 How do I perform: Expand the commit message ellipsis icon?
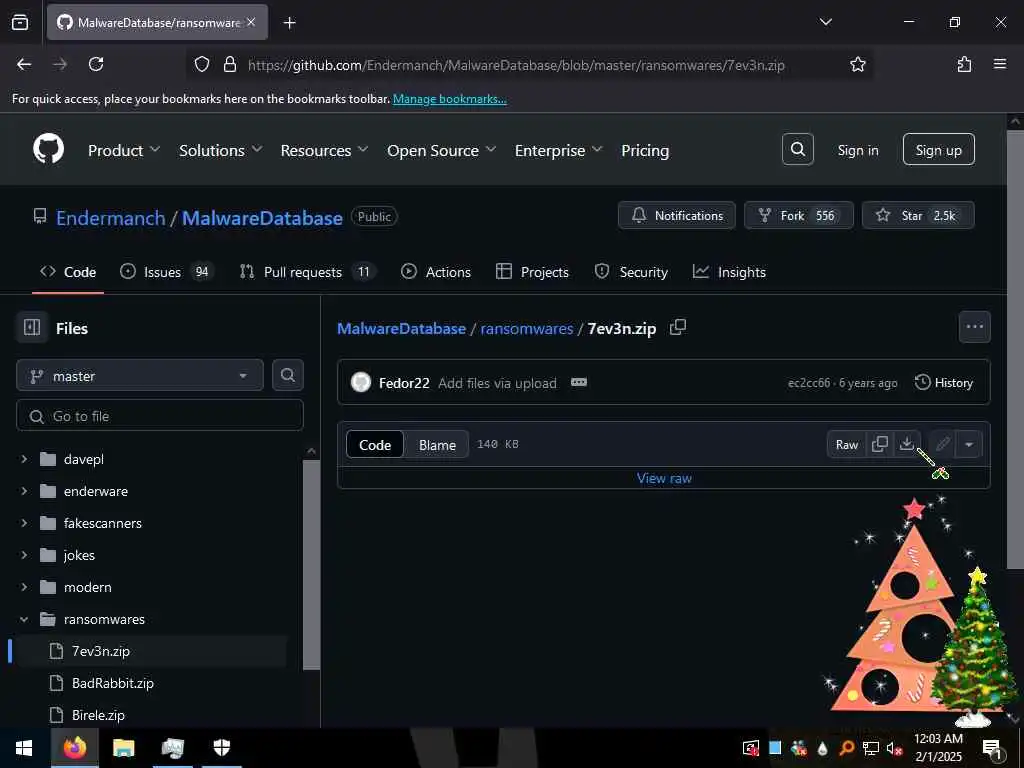(x=579, y=382)
